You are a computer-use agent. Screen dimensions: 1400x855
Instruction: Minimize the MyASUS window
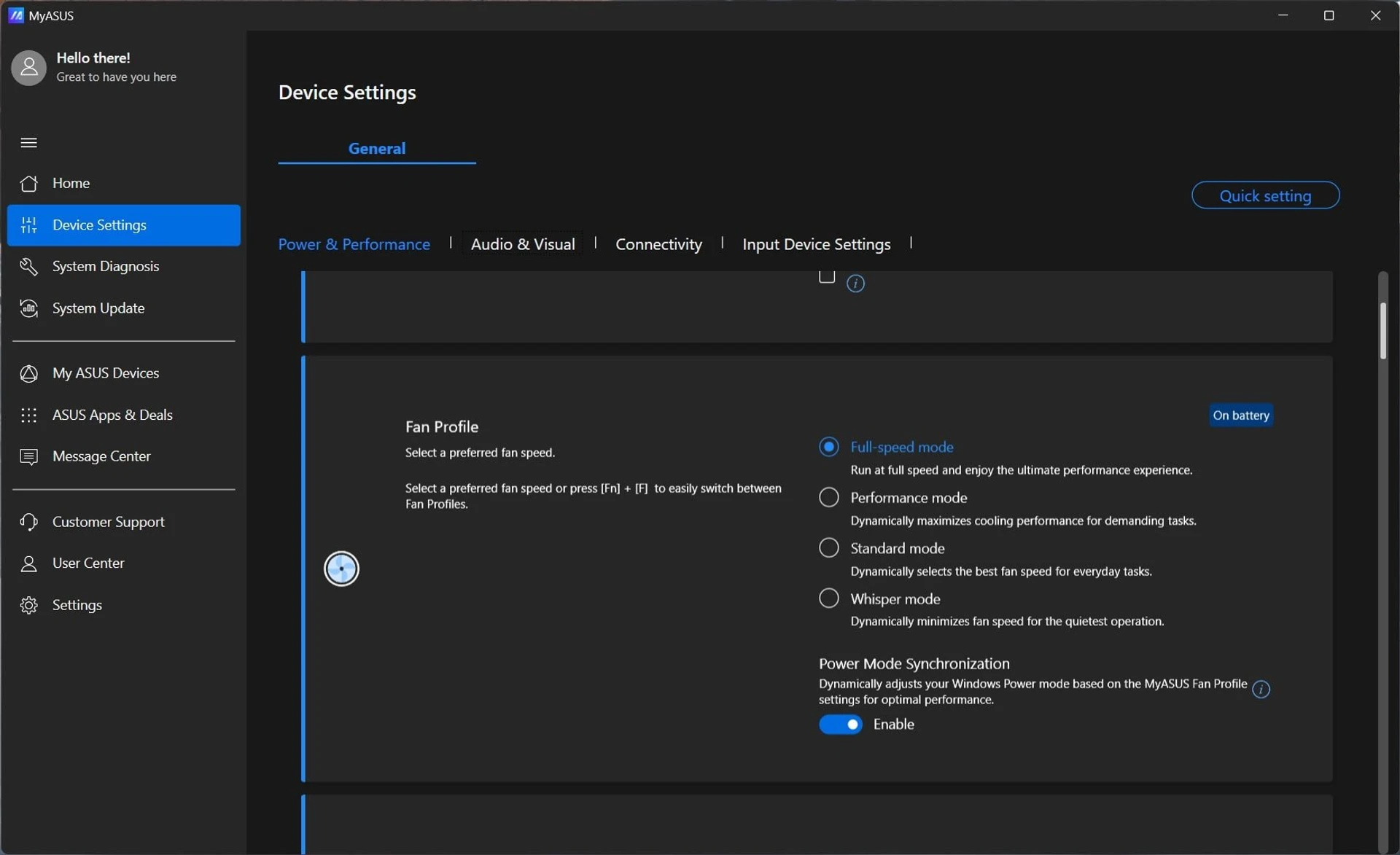(1283, 15)
